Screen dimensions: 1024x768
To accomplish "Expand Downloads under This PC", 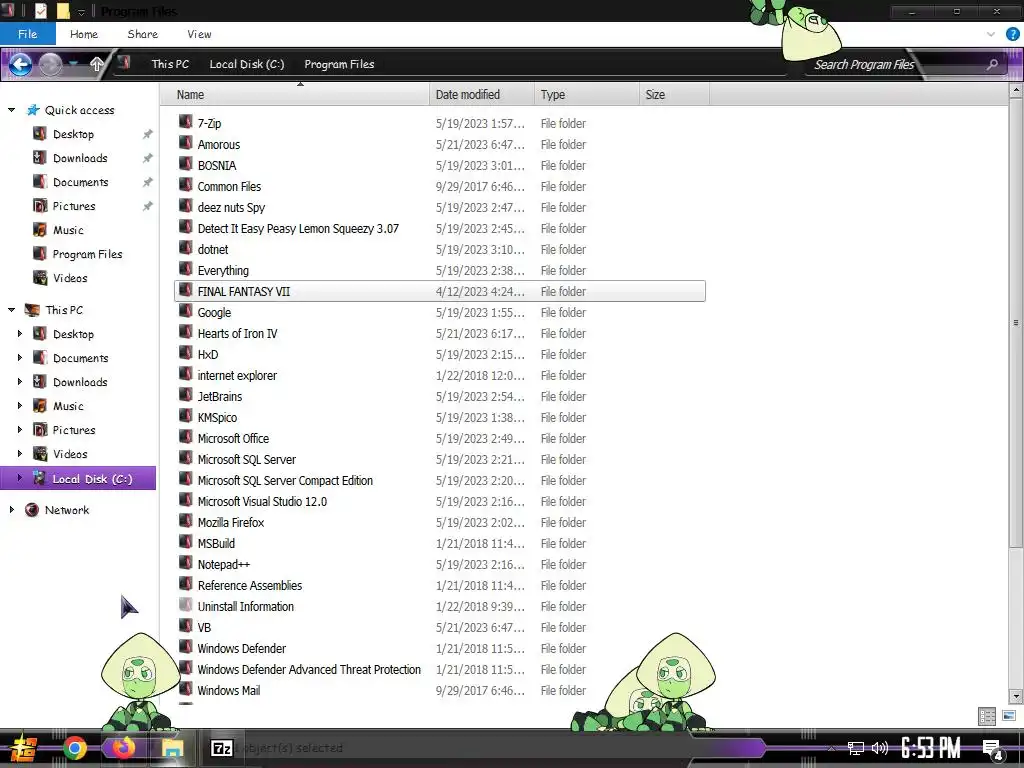I will (20, 381).
